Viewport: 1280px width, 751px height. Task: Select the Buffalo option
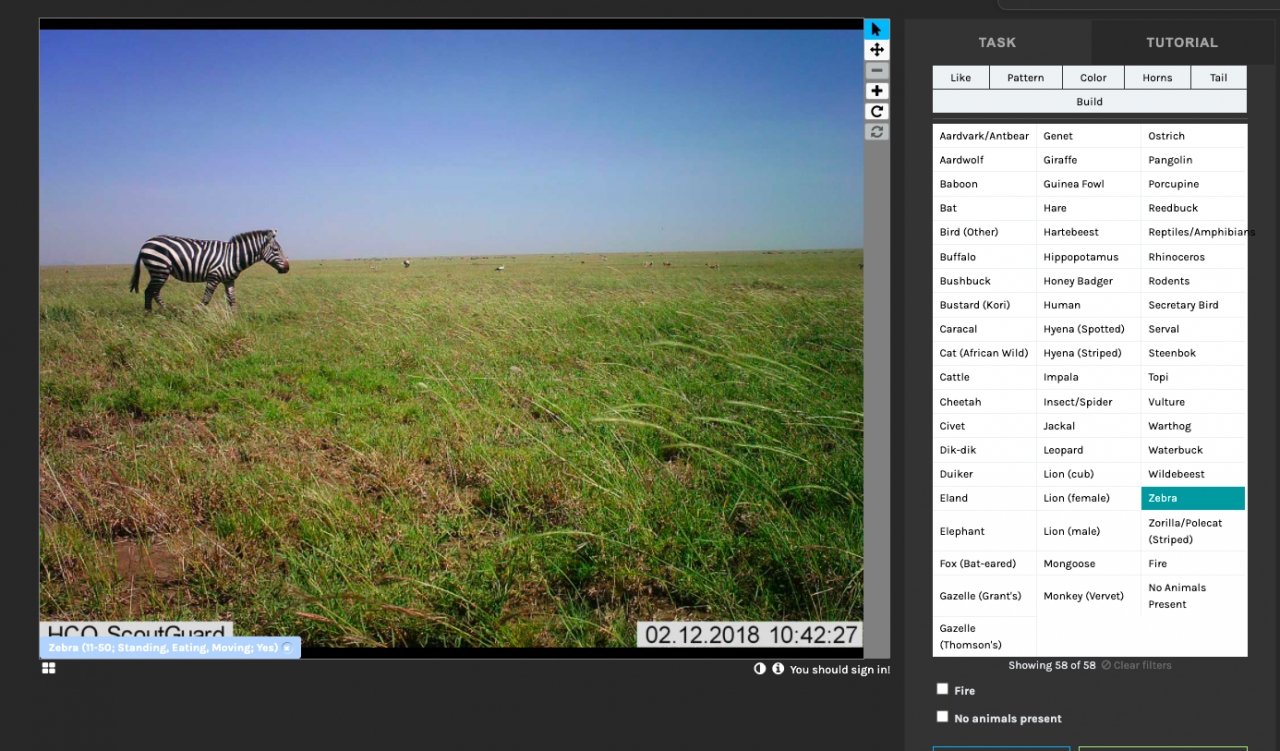pyautogui.click(x=984, y=257)
